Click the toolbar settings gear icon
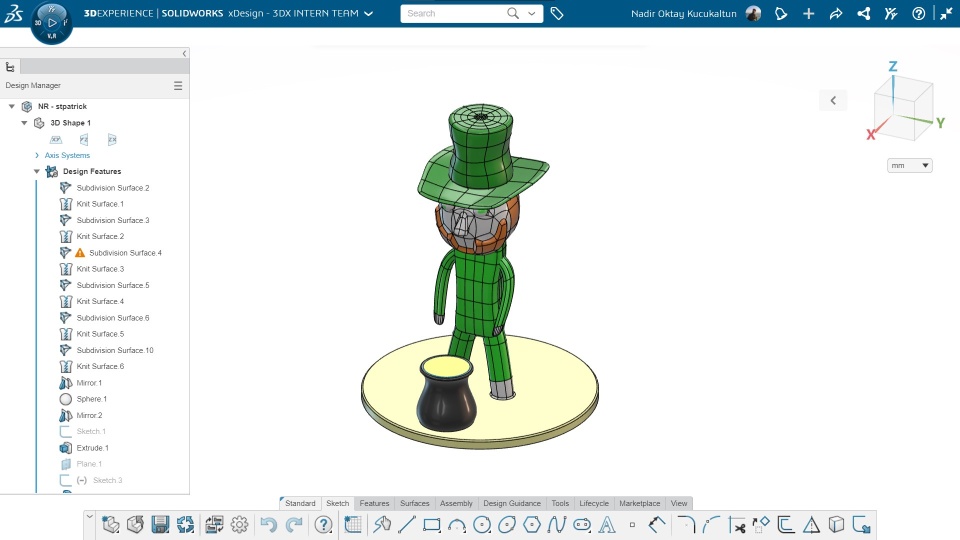Image resolution: width=960 pixels, height=540 pixels. pos(239,525)
